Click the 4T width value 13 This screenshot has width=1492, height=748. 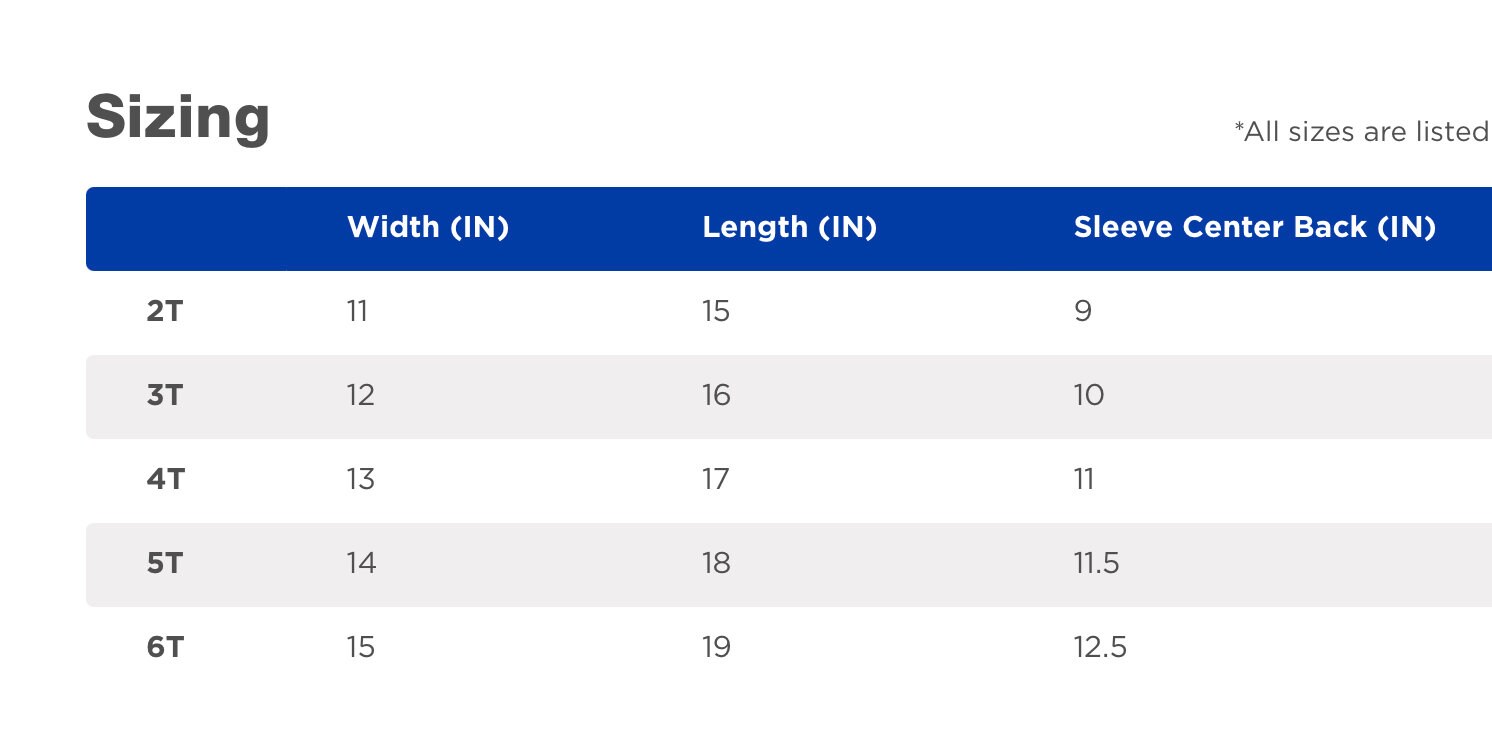pos(360,480)
